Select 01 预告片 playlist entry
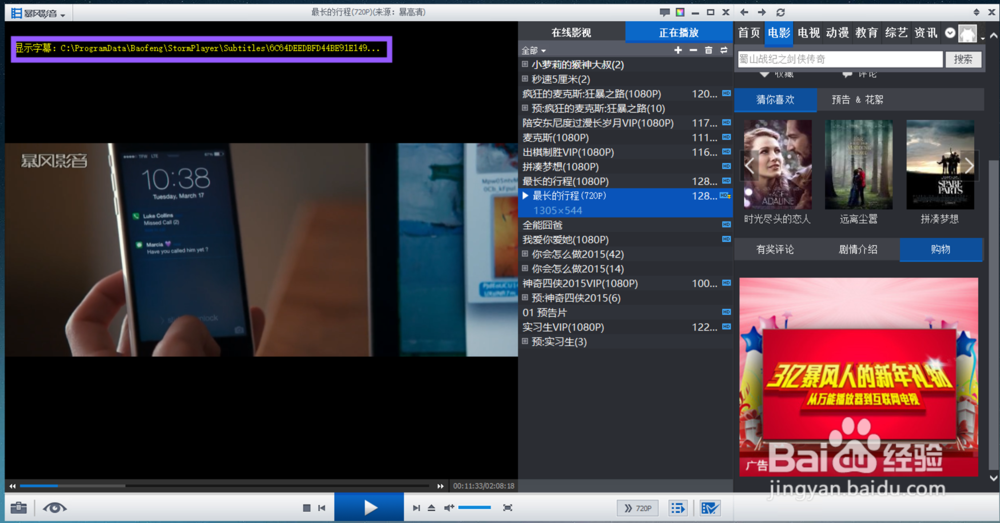Image resolution: width=1000 pixels, height=523 pixels. [x=626, y=313]
